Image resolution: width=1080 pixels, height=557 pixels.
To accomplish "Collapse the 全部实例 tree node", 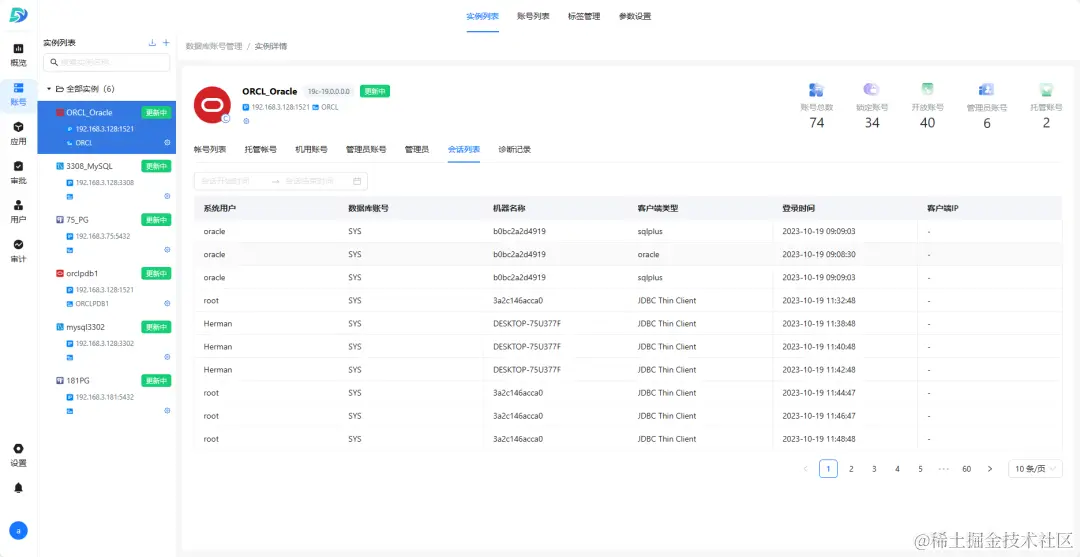I will [x=49, y=89].
